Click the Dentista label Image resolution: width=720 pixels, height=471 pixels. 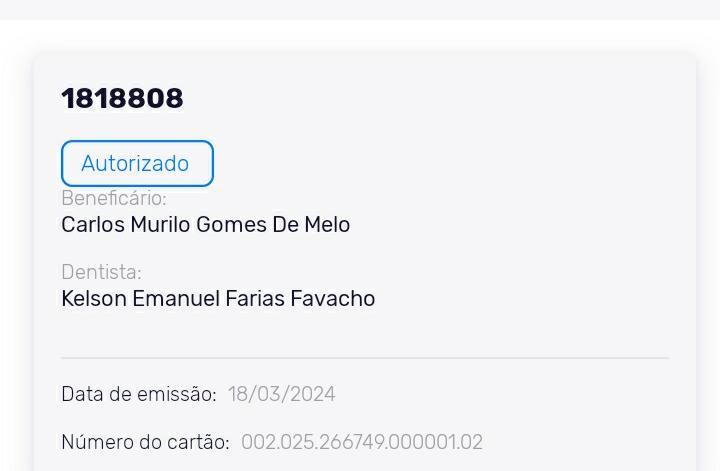coord(101,272)
